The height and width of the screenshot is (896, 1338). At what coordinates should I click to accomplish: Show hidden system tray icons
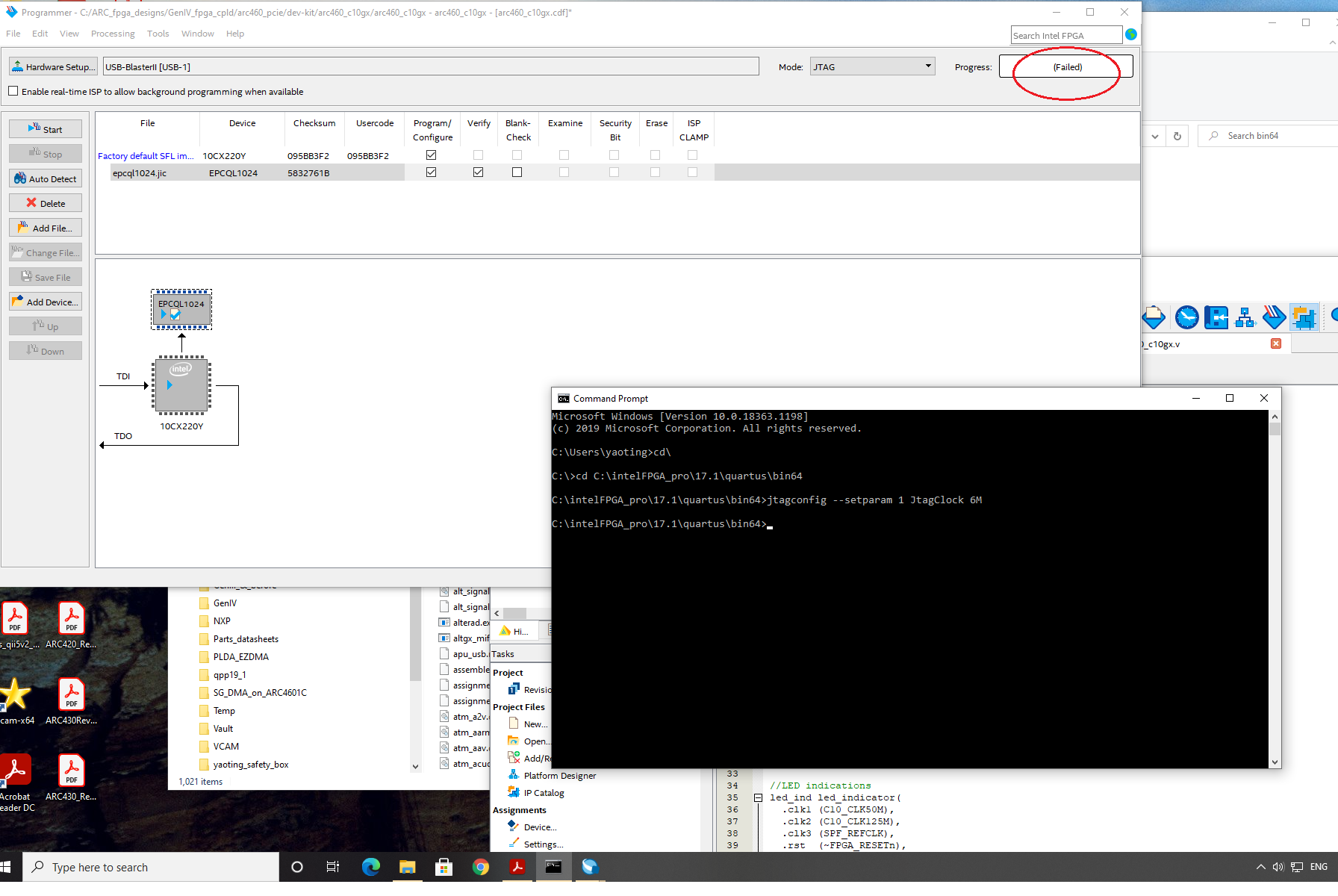[1260, 867]
